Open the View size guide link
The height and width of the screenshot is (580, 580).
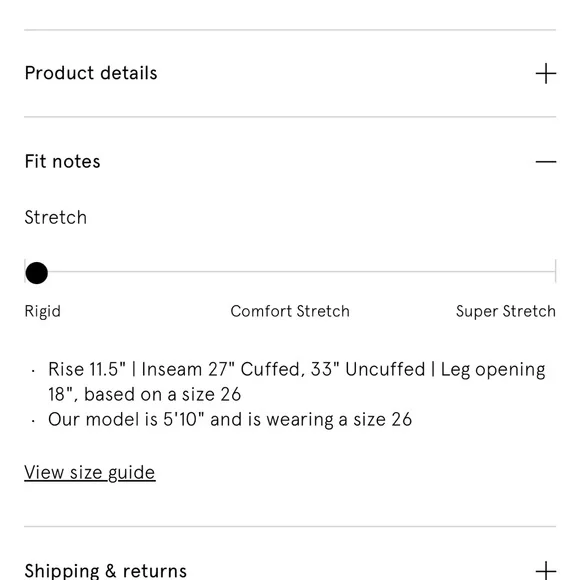click(x=90, y=472)
